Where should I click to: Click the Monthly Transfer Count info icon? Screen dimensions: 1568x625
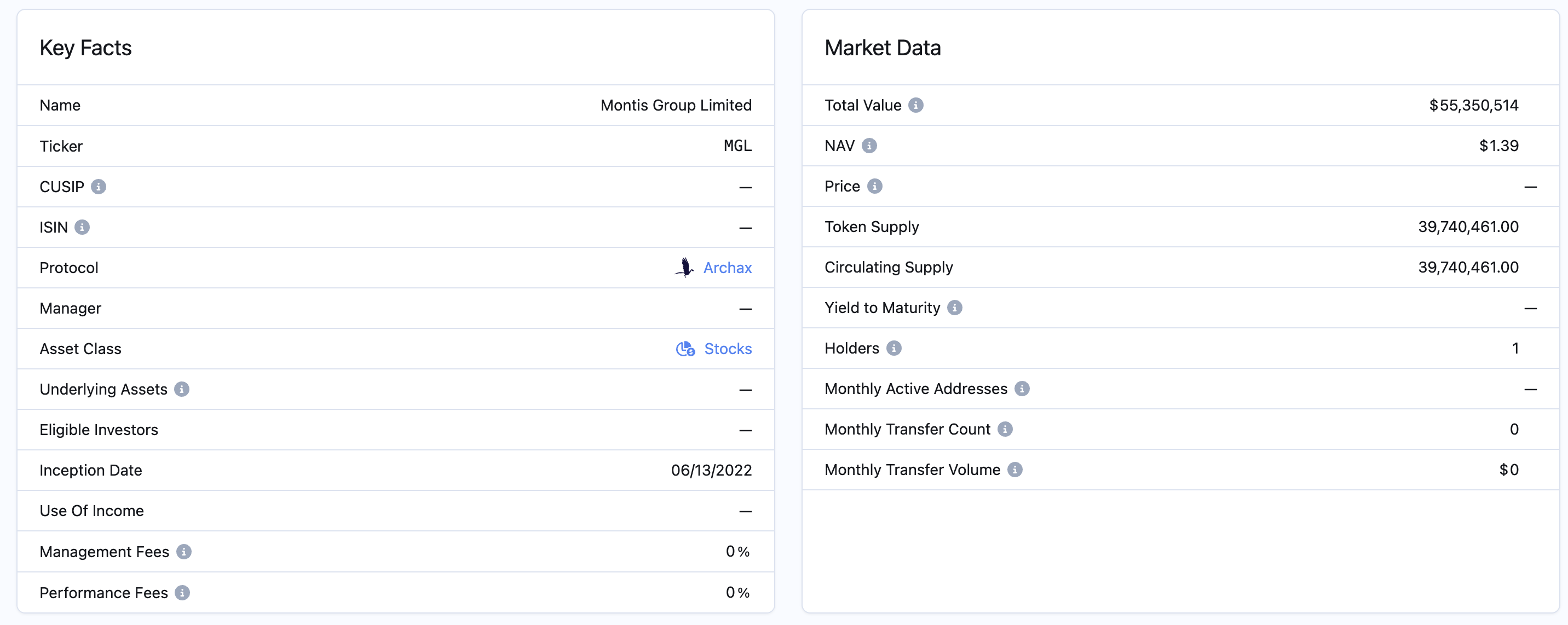[x=1005, y=429]
